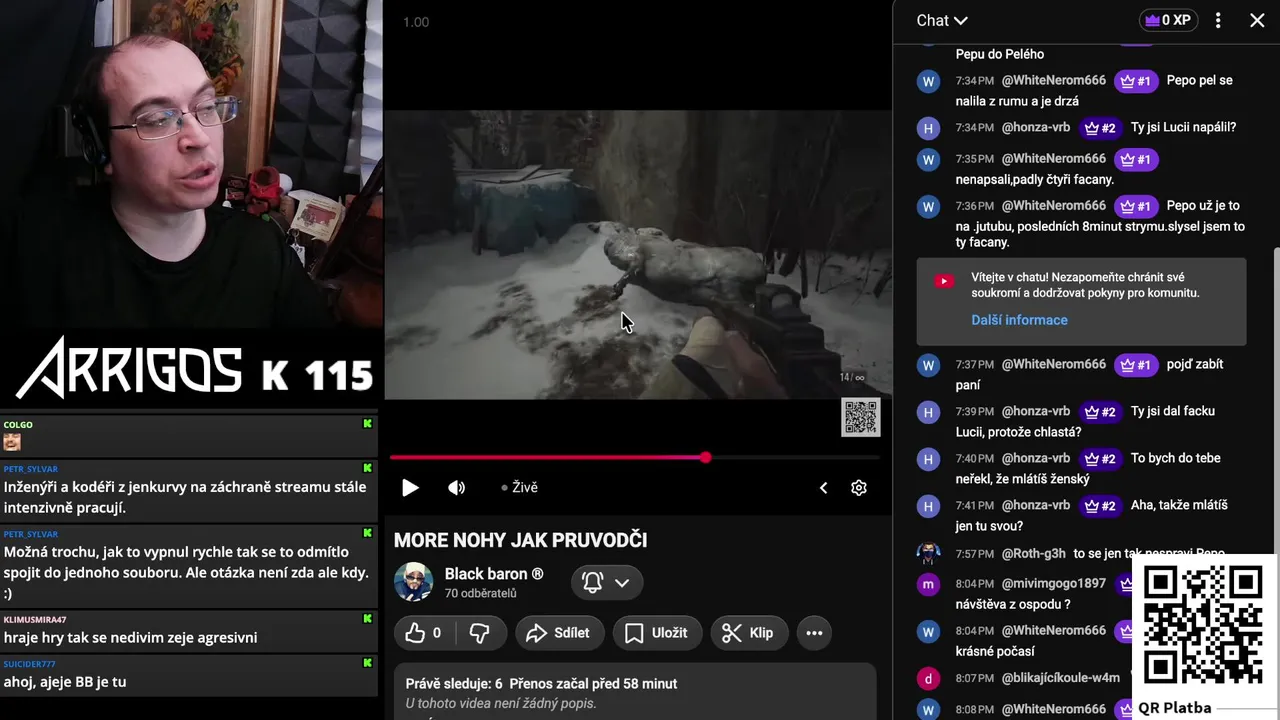Click @WhiteNerom666 username at 7:34 PM
The image size is (1280, 720).
tap(1054, 80)
